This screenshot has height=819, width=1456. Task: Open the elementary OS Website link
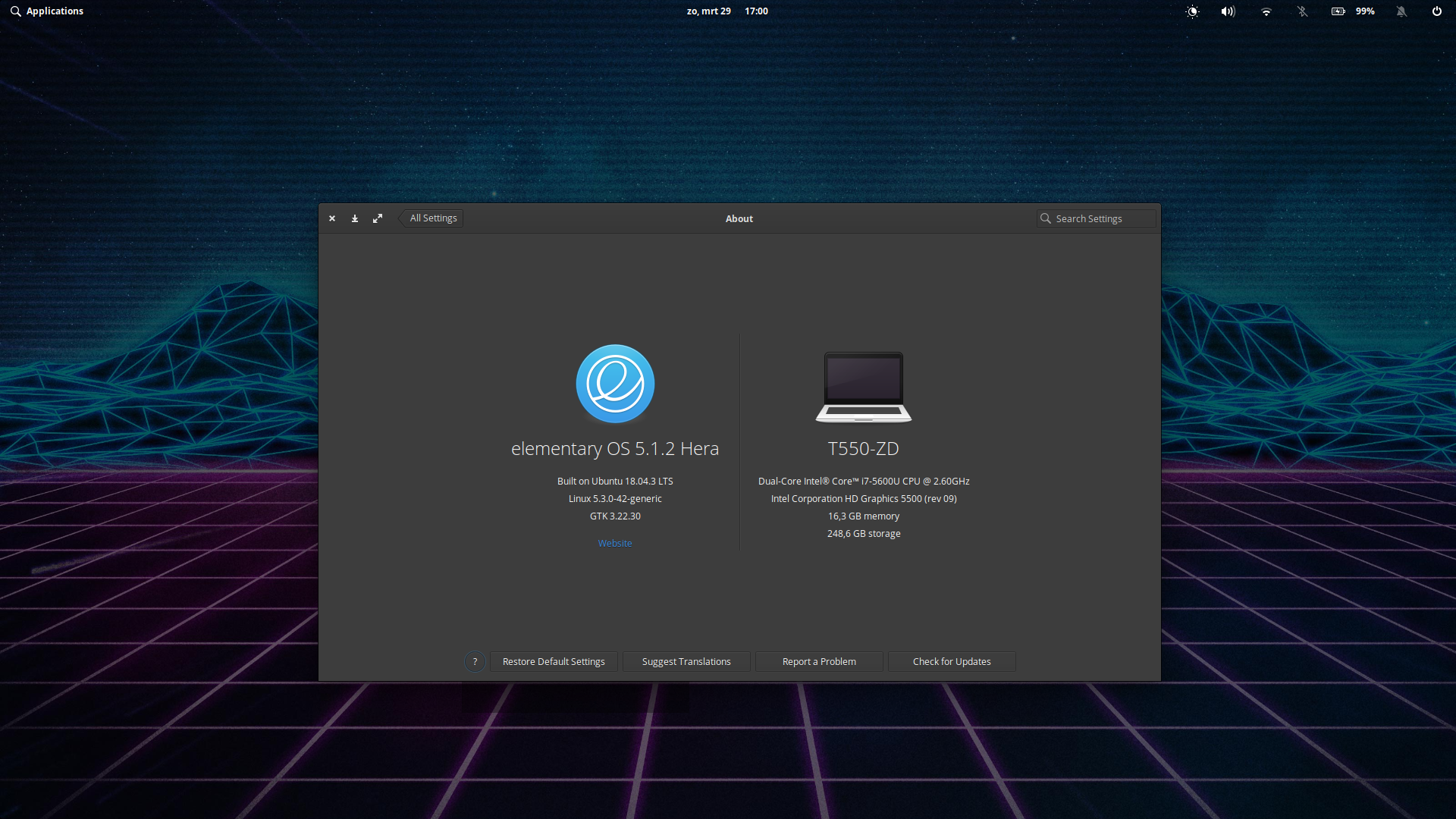(x=614, y=543)
